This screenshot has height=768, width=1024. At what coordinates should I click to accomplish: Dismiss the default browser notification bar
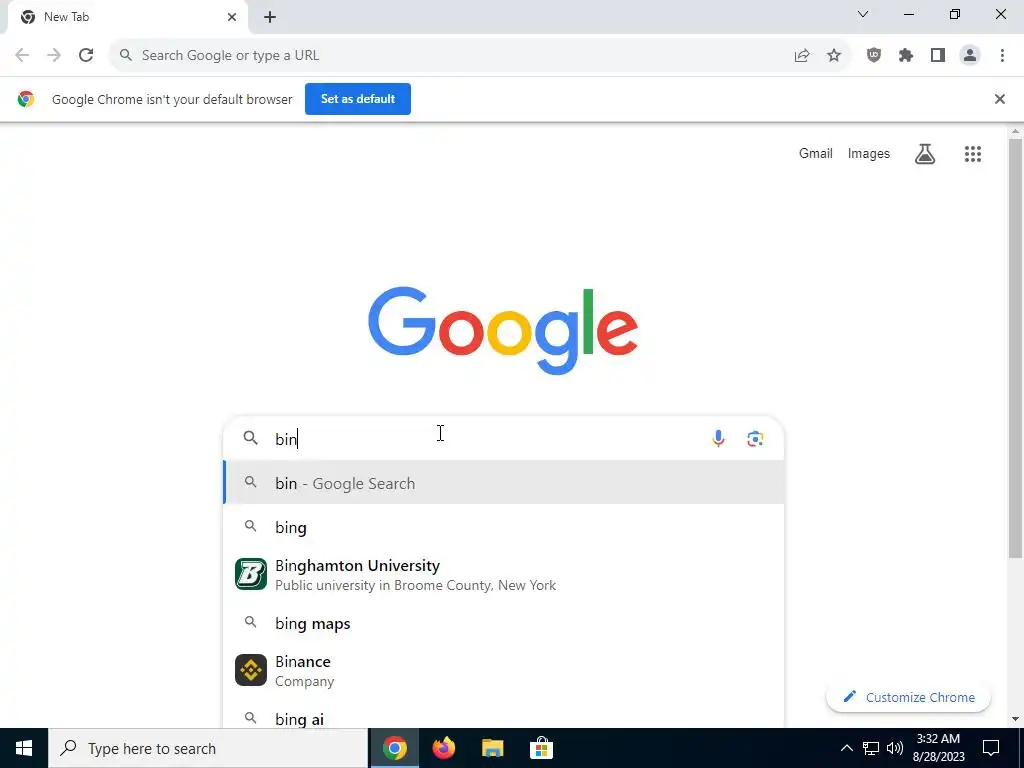(1000, 99)
